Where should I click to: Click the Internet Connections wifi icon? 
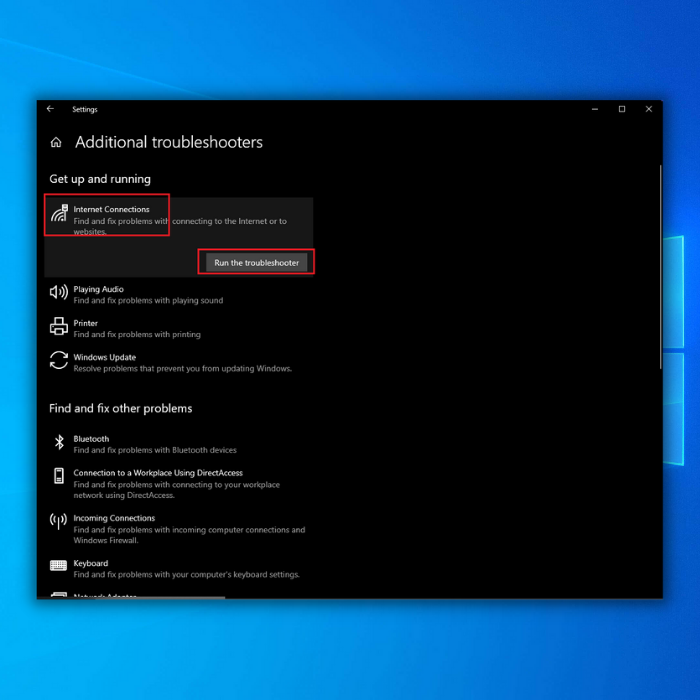click(x=59, y=213)
